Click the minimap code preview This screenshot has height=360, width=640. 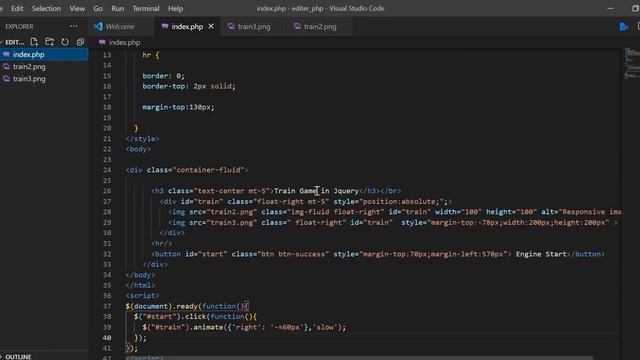coord(632,63)
